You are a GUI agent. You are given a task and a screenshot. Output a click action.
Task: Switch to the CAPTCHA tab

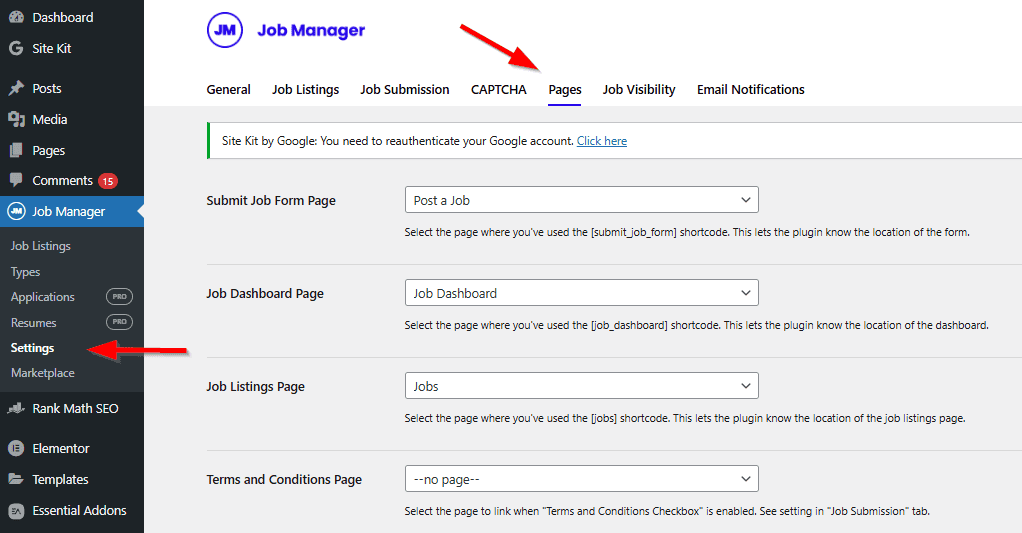pos(499,89)
